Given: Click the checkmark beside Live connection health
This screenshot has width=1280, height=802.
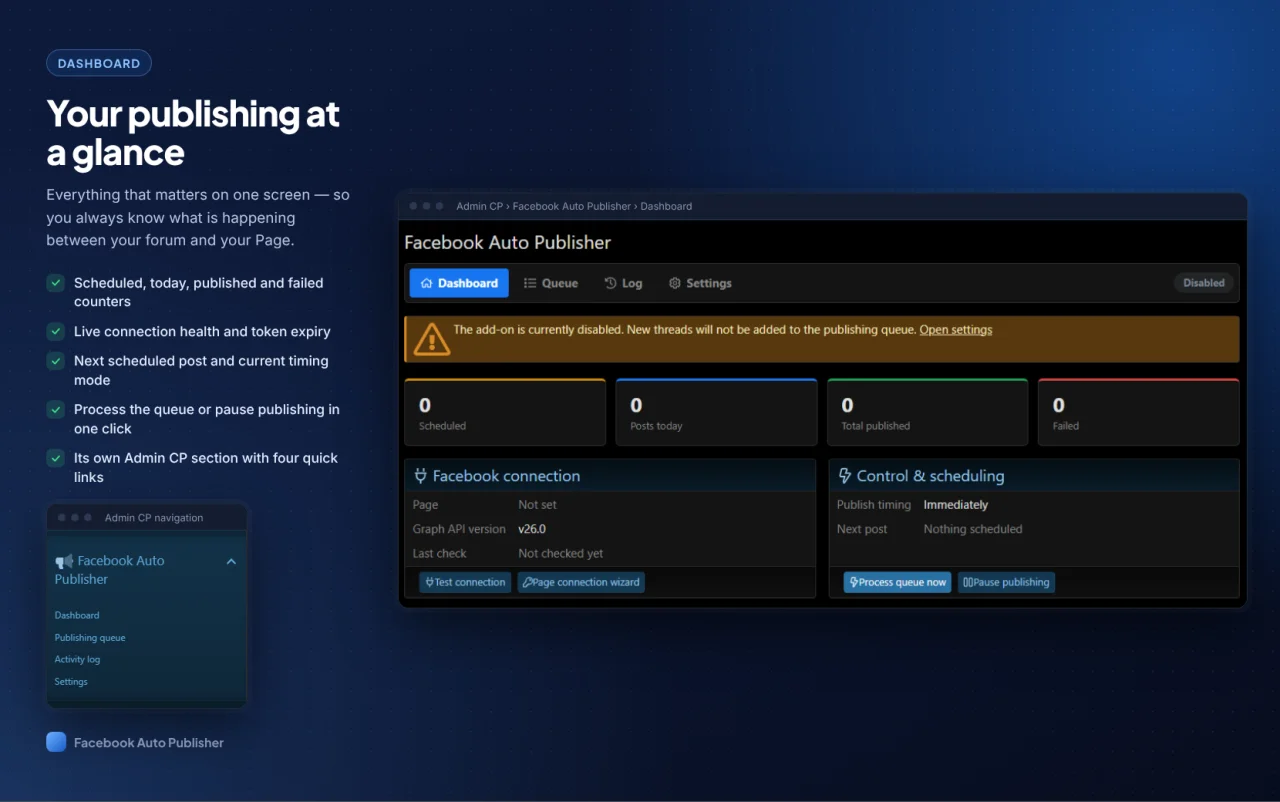Looking at the screenshot, I should (x=56, y=331).
